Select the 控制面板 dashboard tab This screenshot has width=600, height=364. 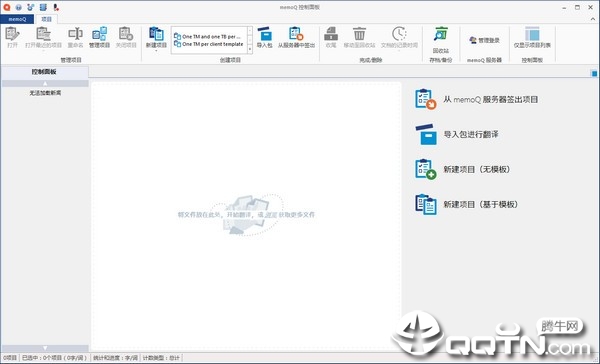point(44,72)
